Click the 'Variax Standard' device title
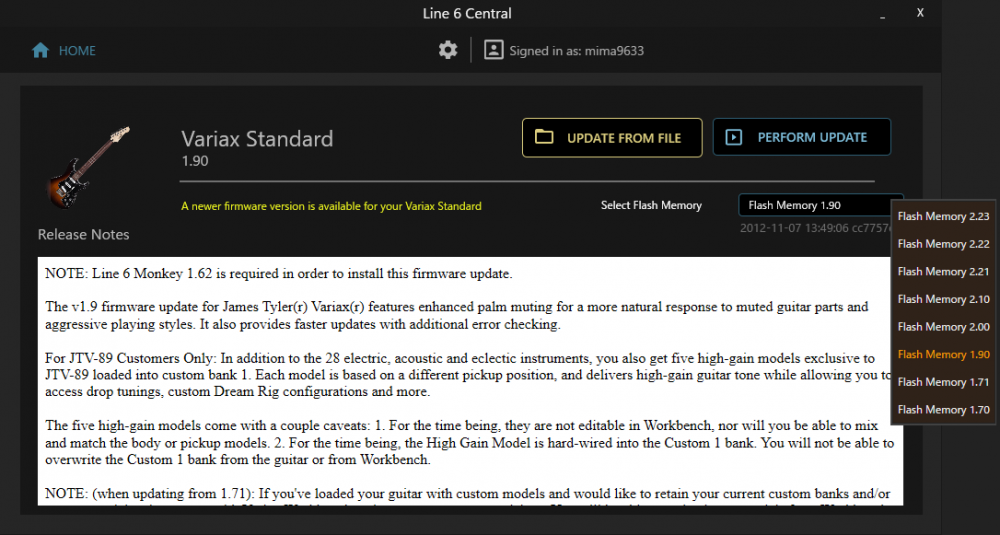Image resolution: width=1000 pixels, height=535 pixels. (257, 138)
